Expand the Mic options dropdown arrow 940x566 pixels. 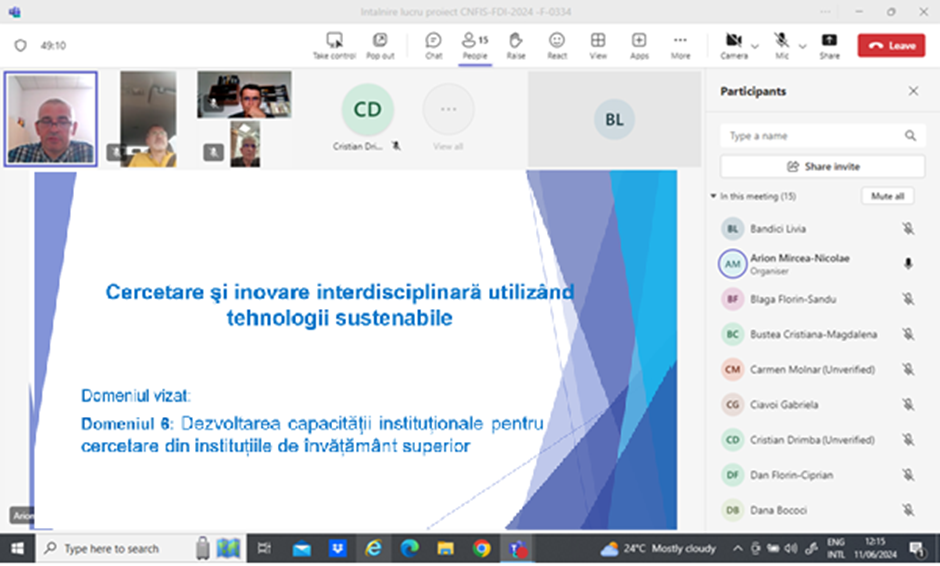coord(802,46)
